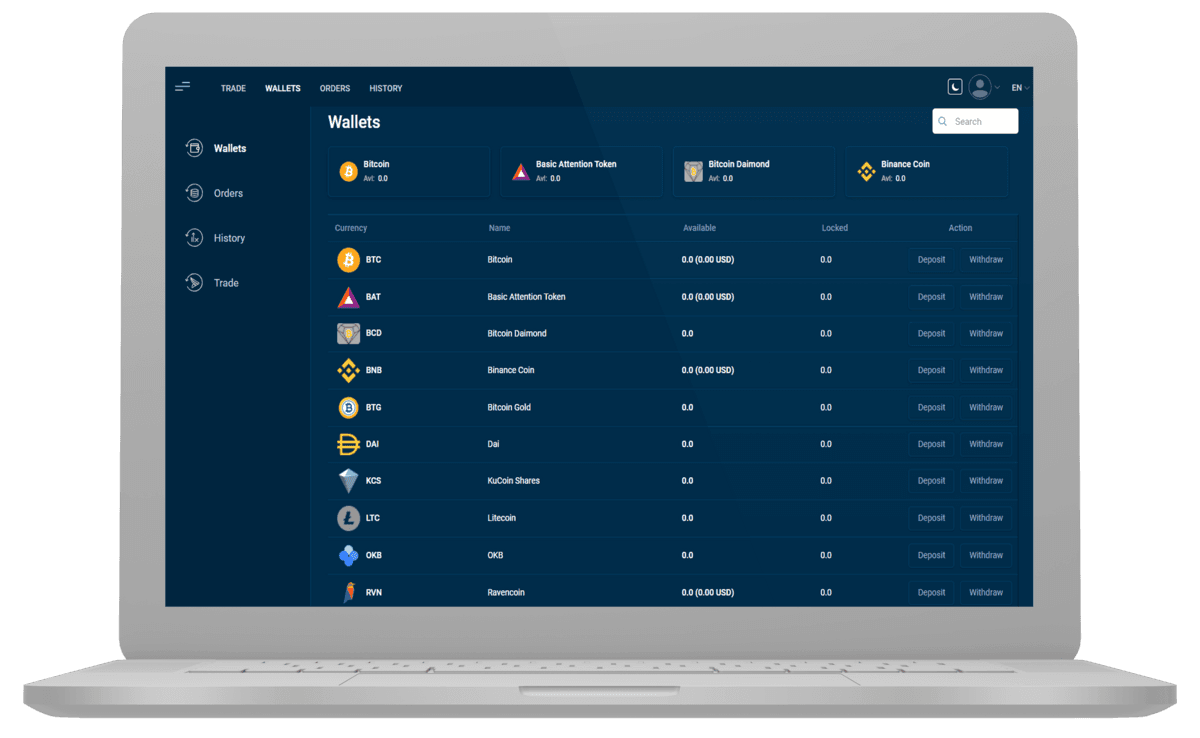Viewport: 1200px width, 738px height.
Task: Click the Orders sidebar icon
Action: pos(194,193)
